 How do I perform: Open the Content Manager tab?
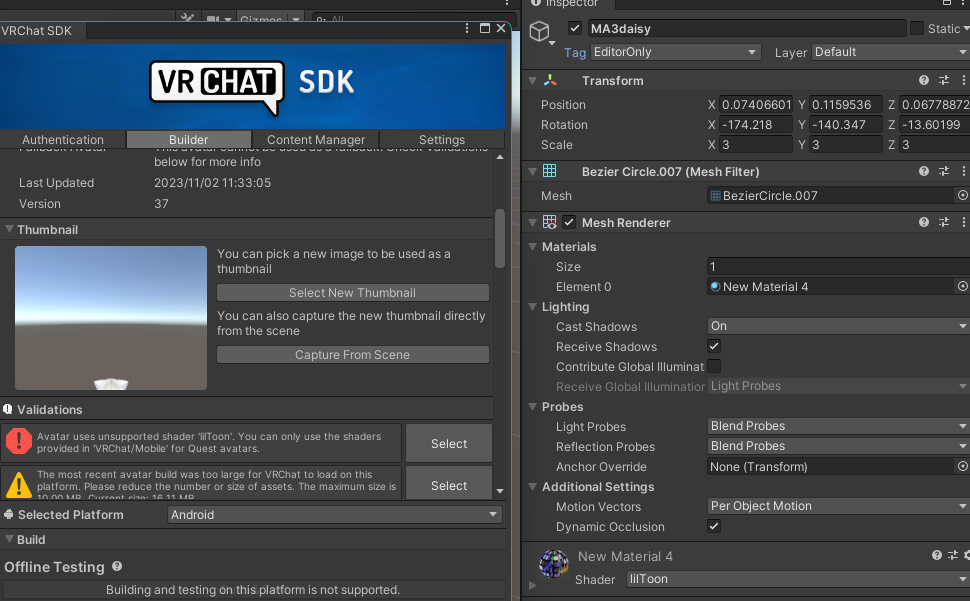315,140
